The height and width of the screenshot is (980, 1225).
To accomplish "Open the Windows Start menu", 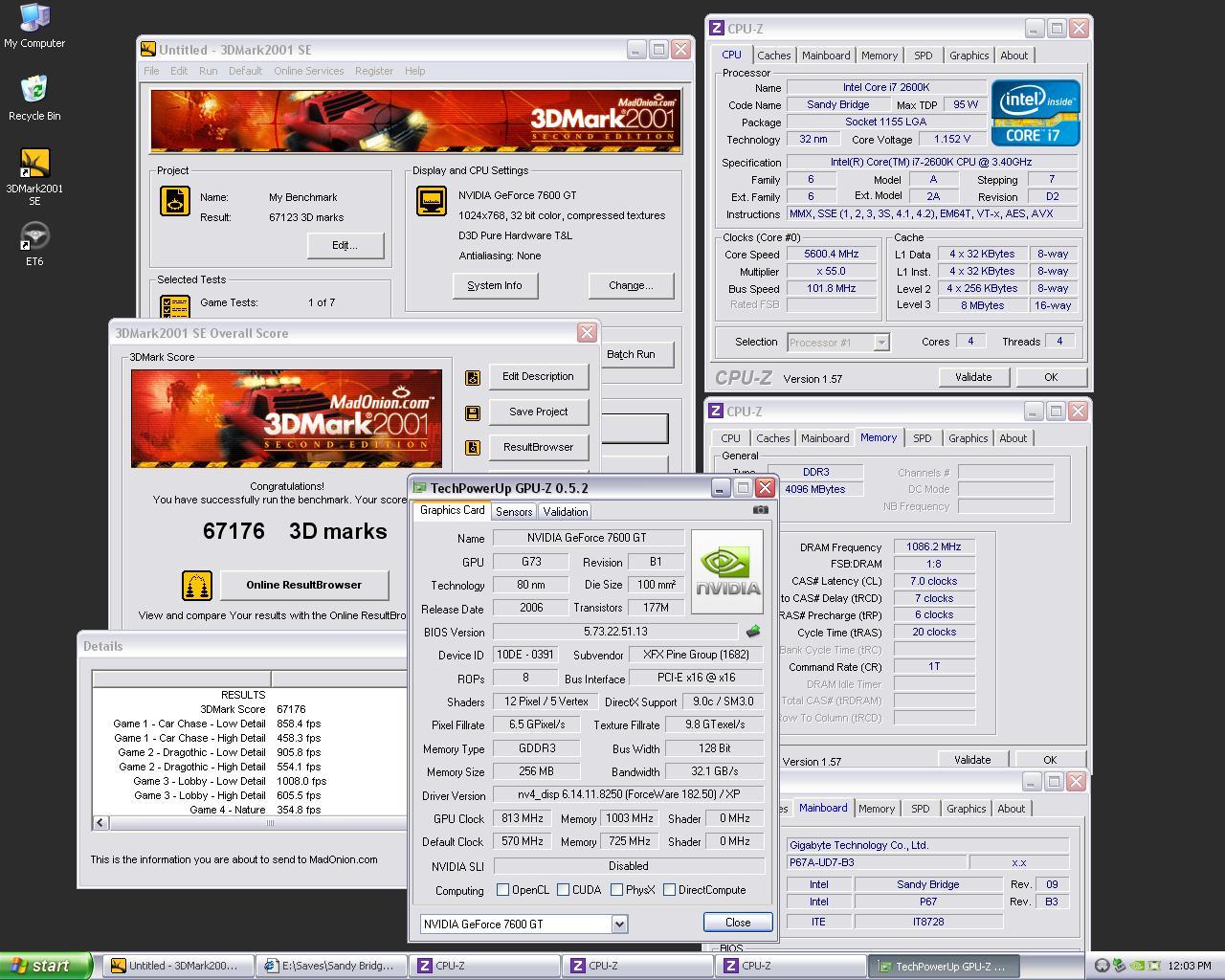I will click(46, 966).
